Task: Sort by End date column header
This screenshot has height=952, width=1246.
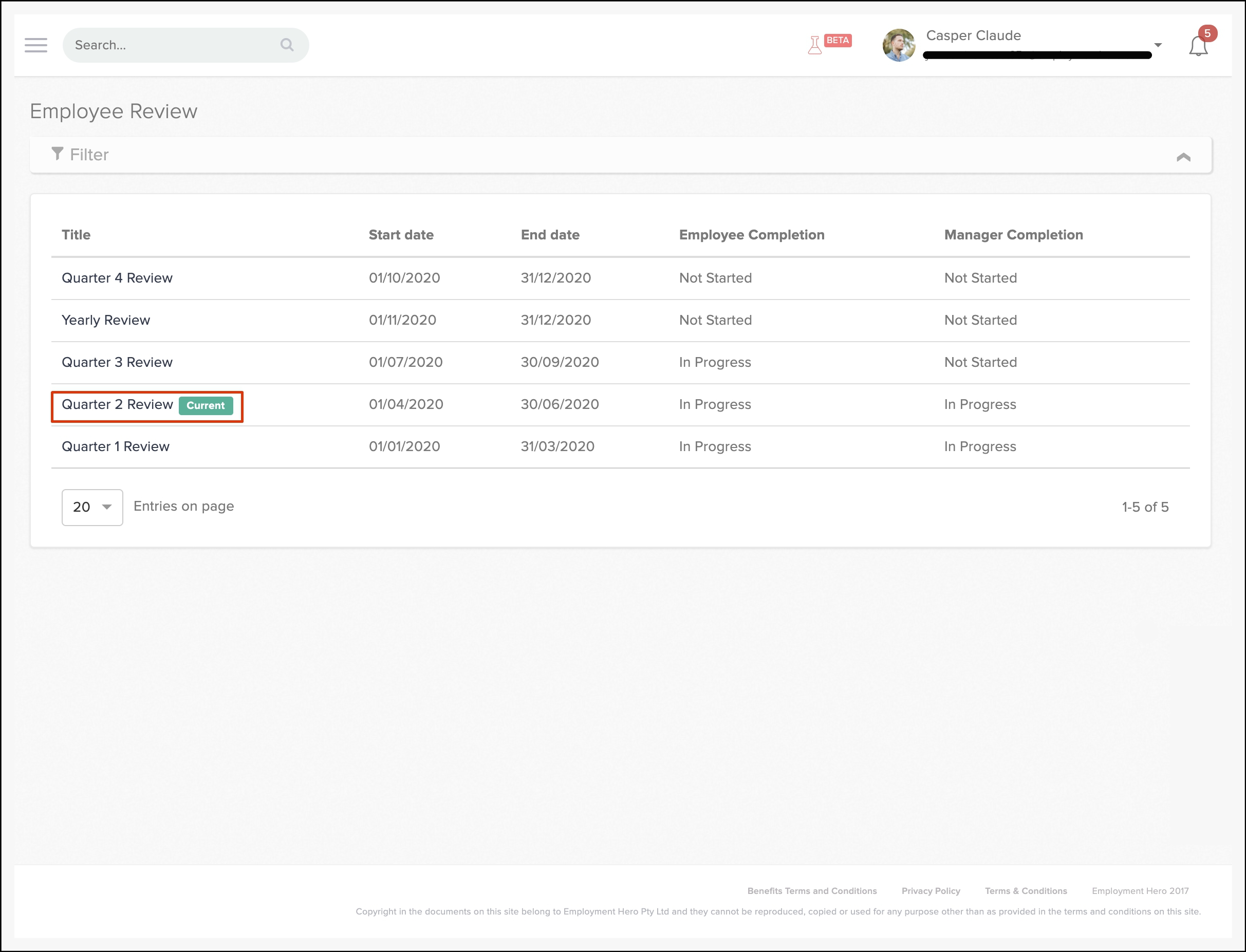Action: click(x=550, y=235)
